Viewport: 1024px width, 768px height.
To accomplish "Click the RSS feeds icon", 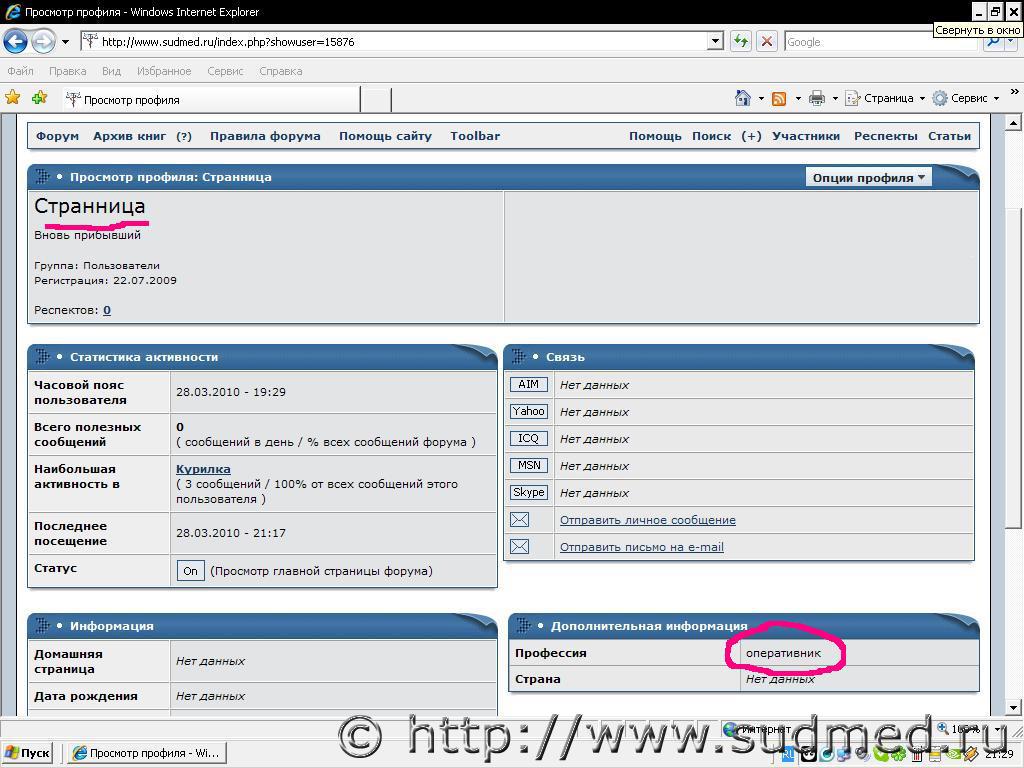I will coord(779,98).
